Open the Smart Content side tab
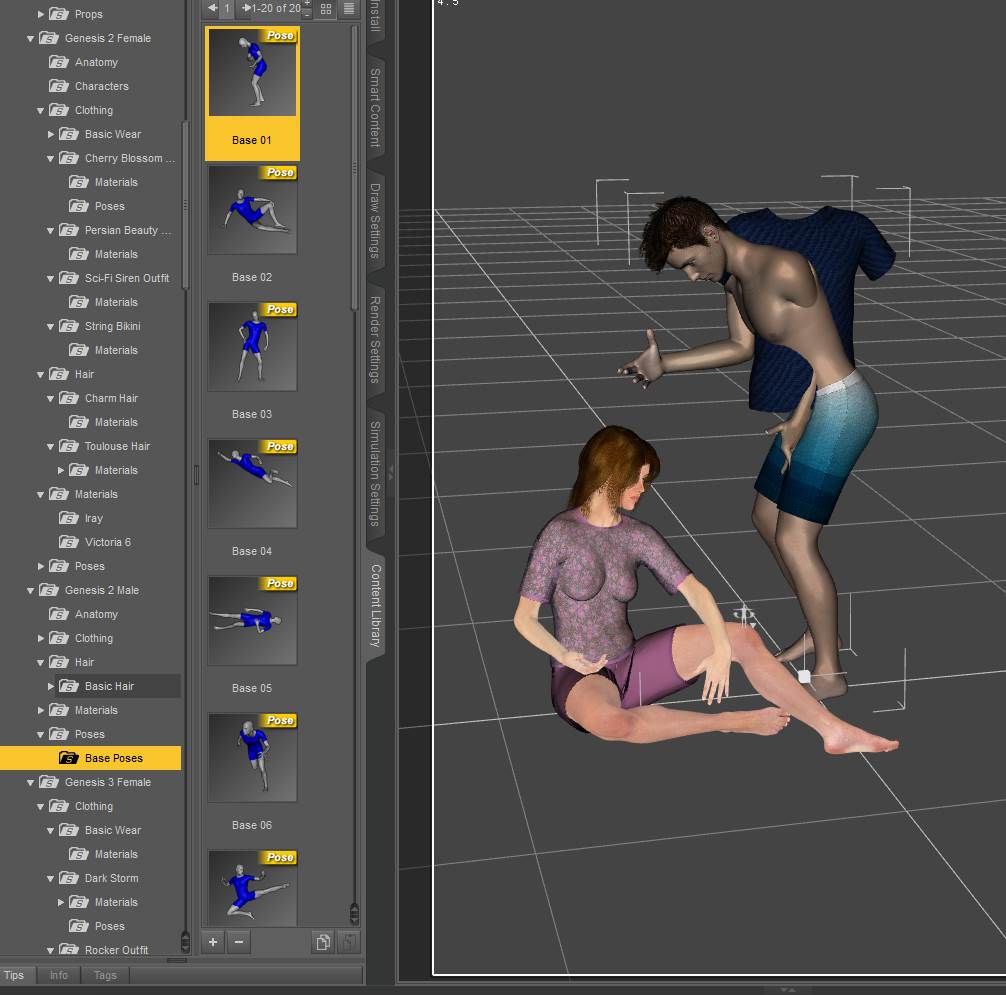Screen dimensions: 1006x995 pos(375,107)
